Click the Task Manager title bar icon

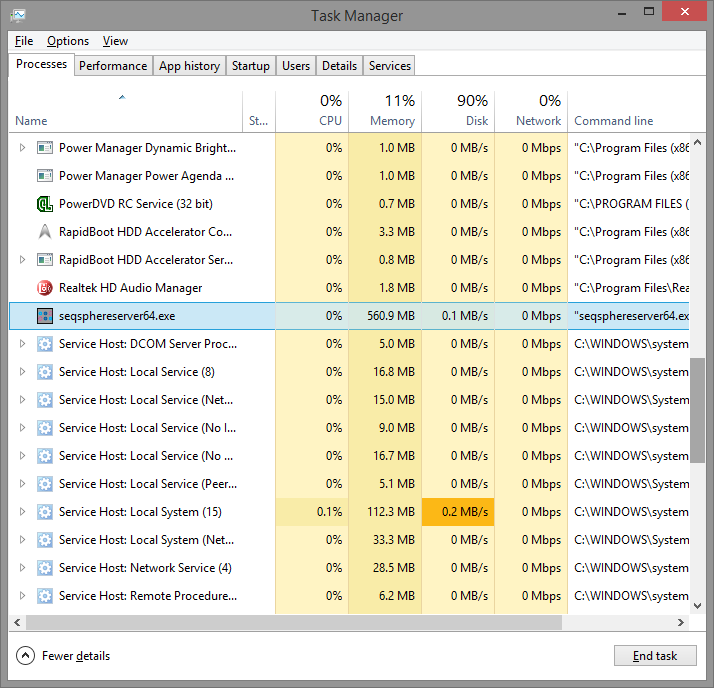click(18, 15)
